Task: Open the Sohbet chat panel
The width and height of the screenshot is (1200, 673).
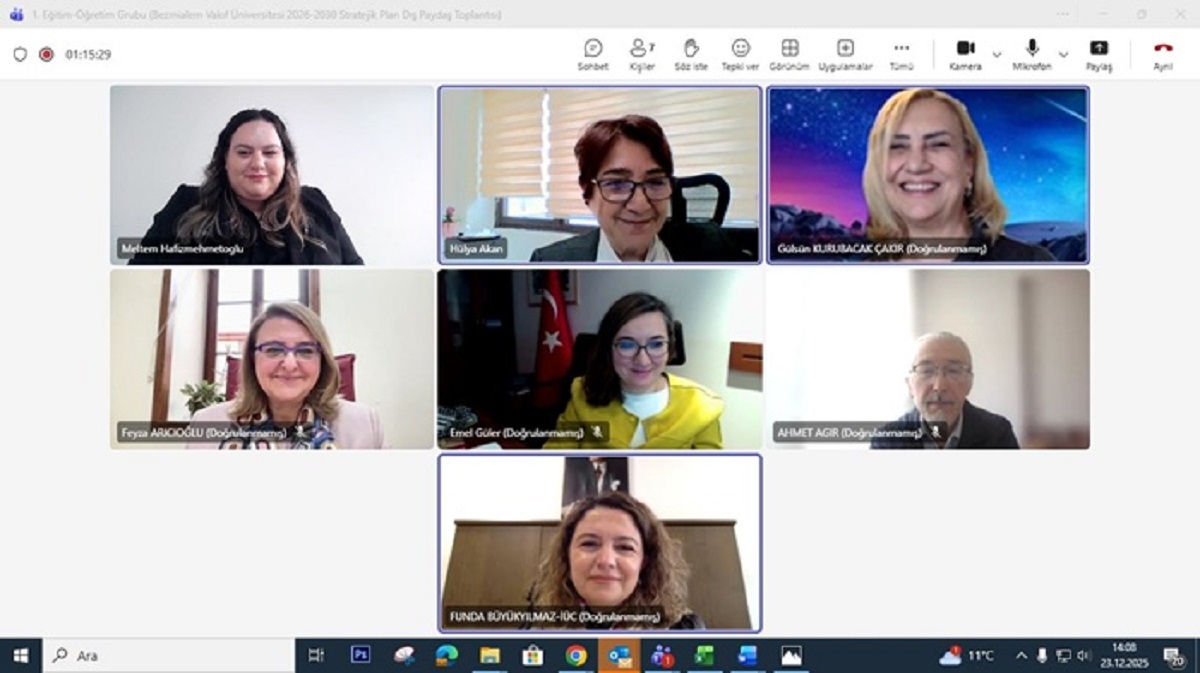Action: pyautogui.click(x=593, y=53)
